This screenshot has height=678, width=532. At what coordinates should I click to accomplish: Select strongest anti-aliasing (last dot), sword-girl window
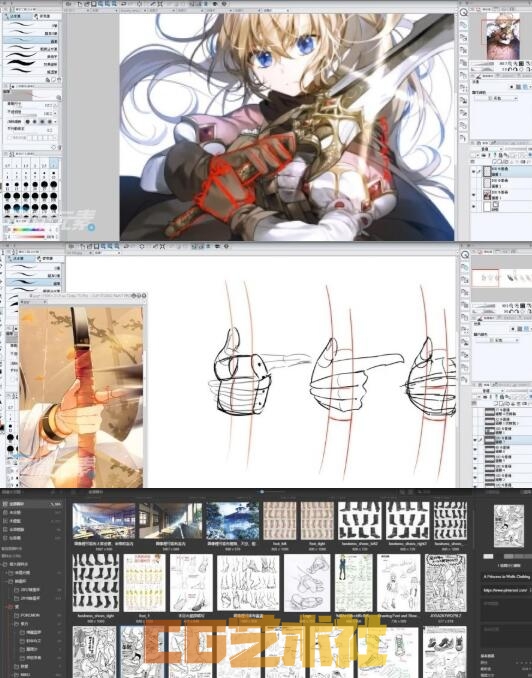50,122
